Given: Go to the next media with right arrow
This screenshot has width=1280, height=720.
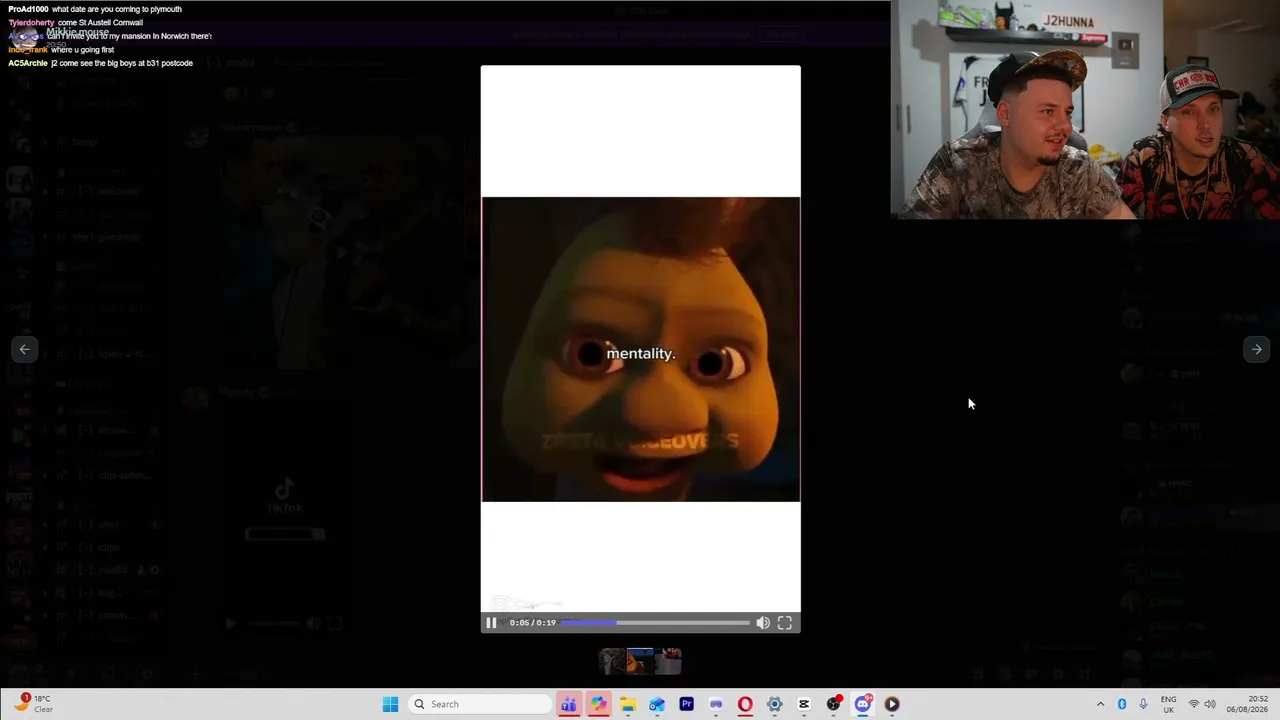Looking at the screenshot, I should click(x=1256, y=349).
